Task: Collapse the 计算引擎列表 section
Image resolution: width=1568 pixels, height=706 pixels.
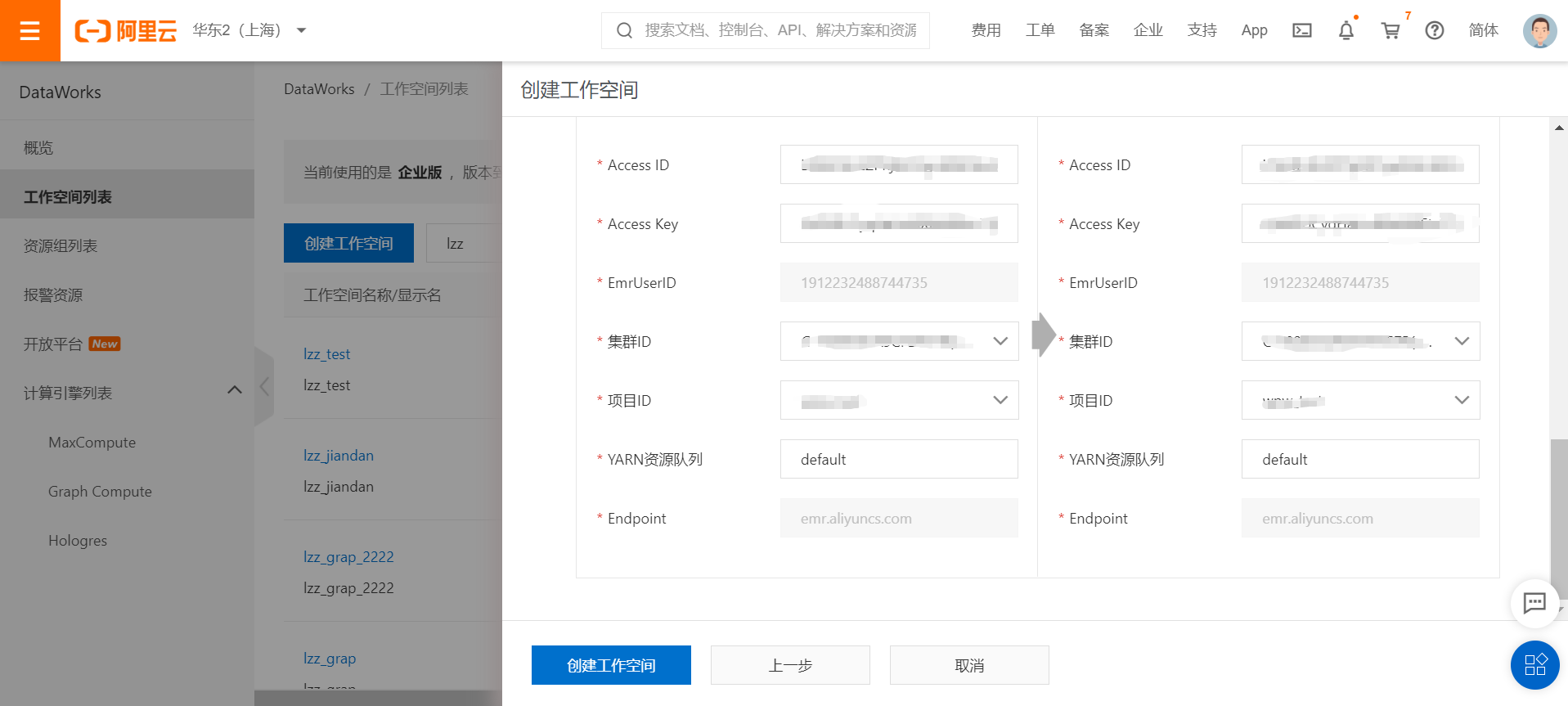Action: (235, 390)
